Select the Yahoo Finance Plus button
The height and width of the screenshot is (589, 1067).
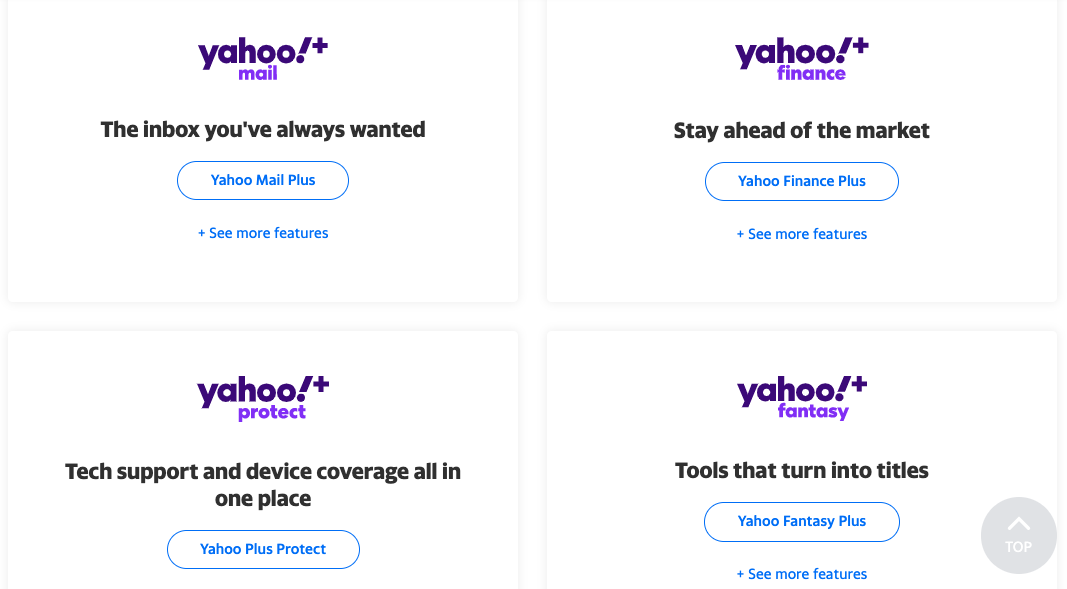click(x=801, y=181)
